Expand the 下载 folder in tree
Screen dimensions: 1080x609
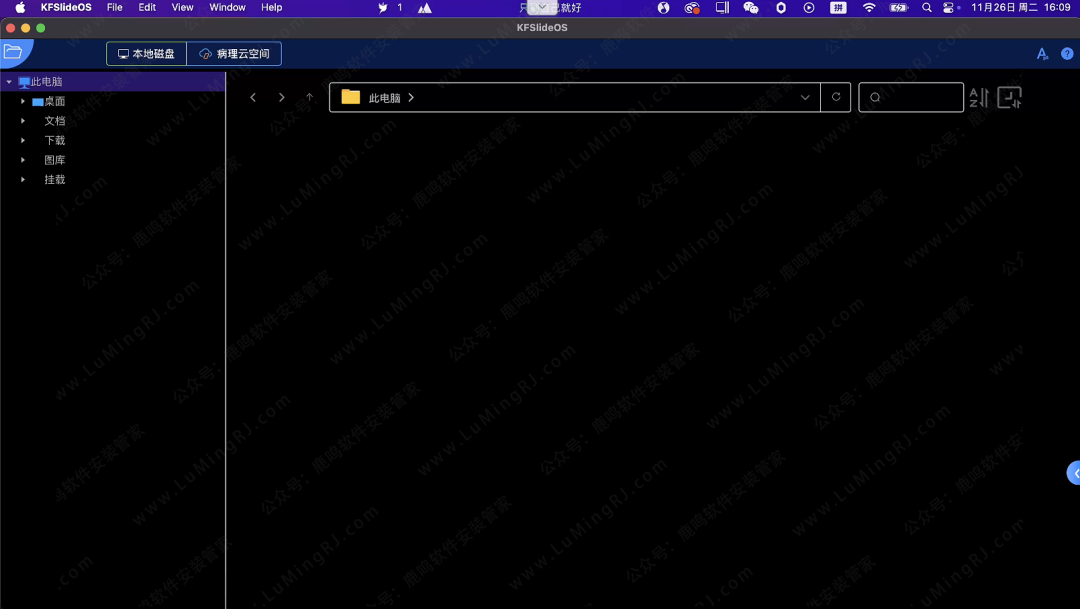23,141
